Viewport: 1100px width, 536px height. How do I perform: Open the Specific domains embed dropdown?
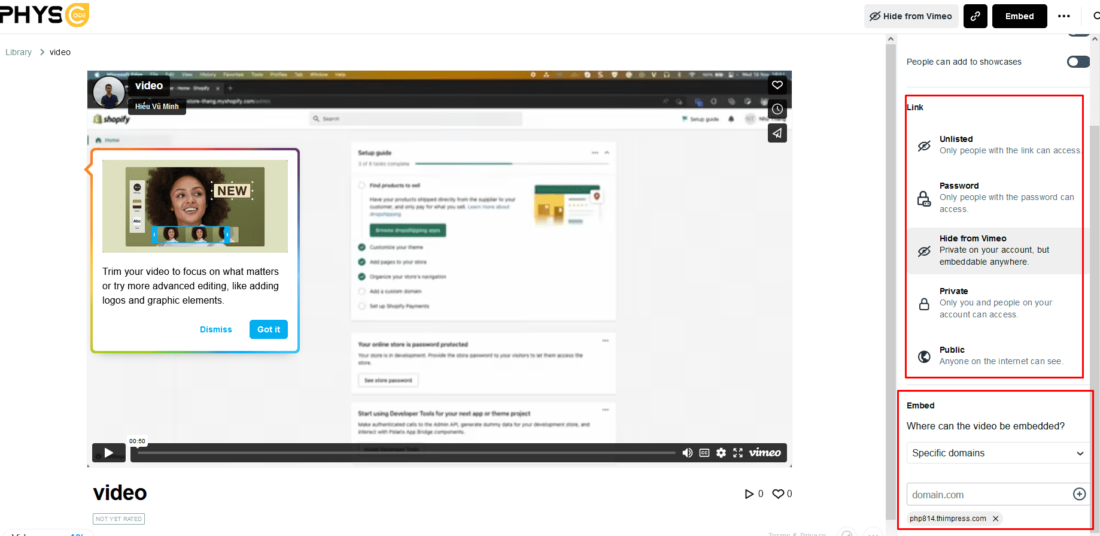tap(998, 453)
